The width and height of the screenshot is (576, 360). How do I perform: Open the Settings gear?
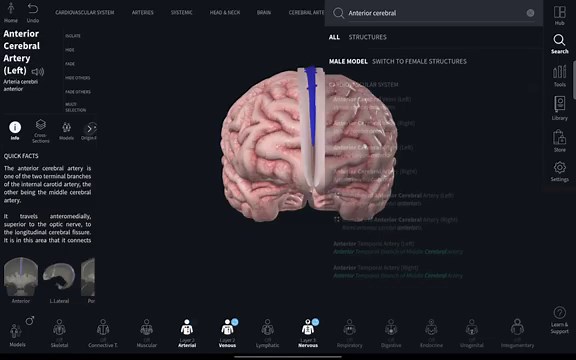click(x=559, y=171)
